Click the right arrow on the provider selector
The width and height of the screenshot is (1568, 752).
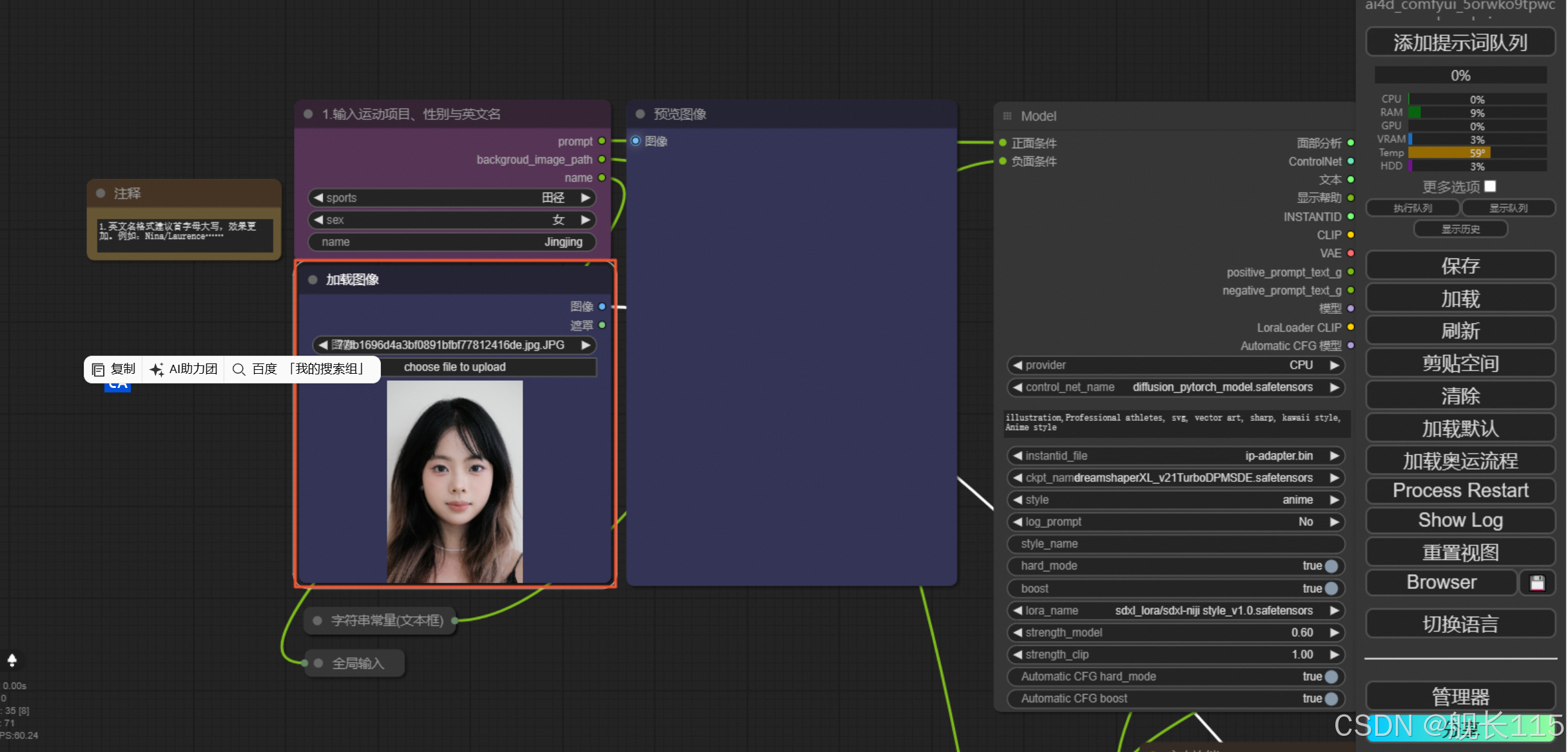(x=1334, y=365)
